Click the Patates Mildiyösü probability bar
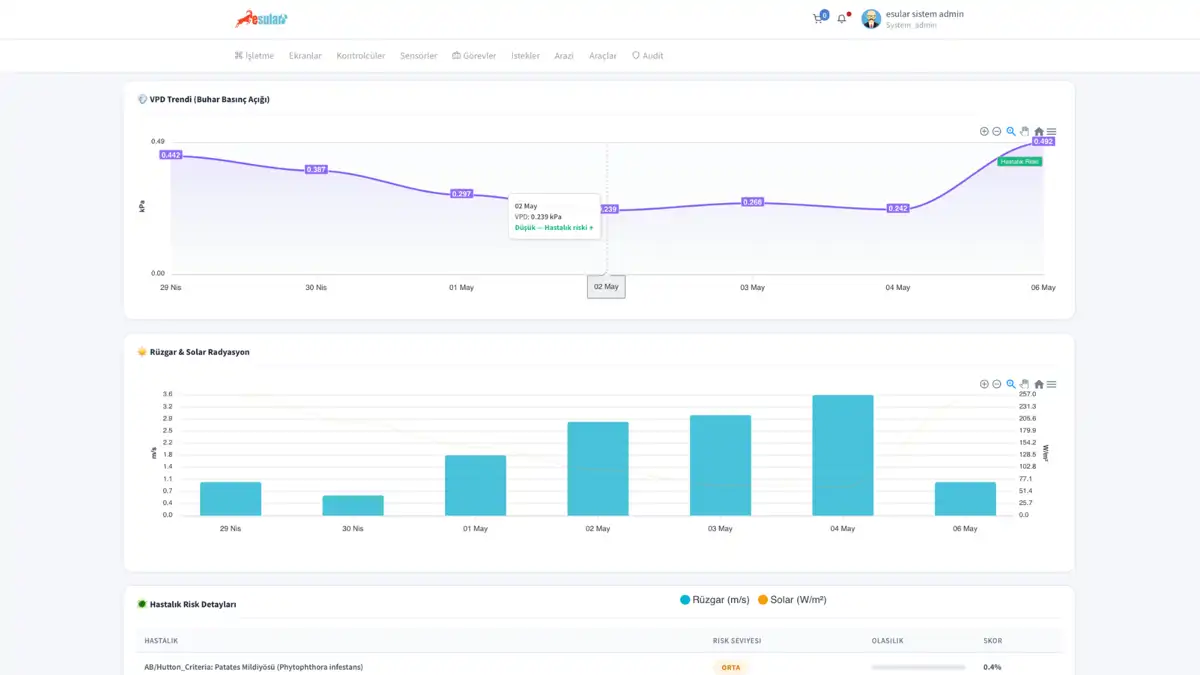Image resolution: width=1200 pixels, height=675 pixels. (x=918, y=667)
